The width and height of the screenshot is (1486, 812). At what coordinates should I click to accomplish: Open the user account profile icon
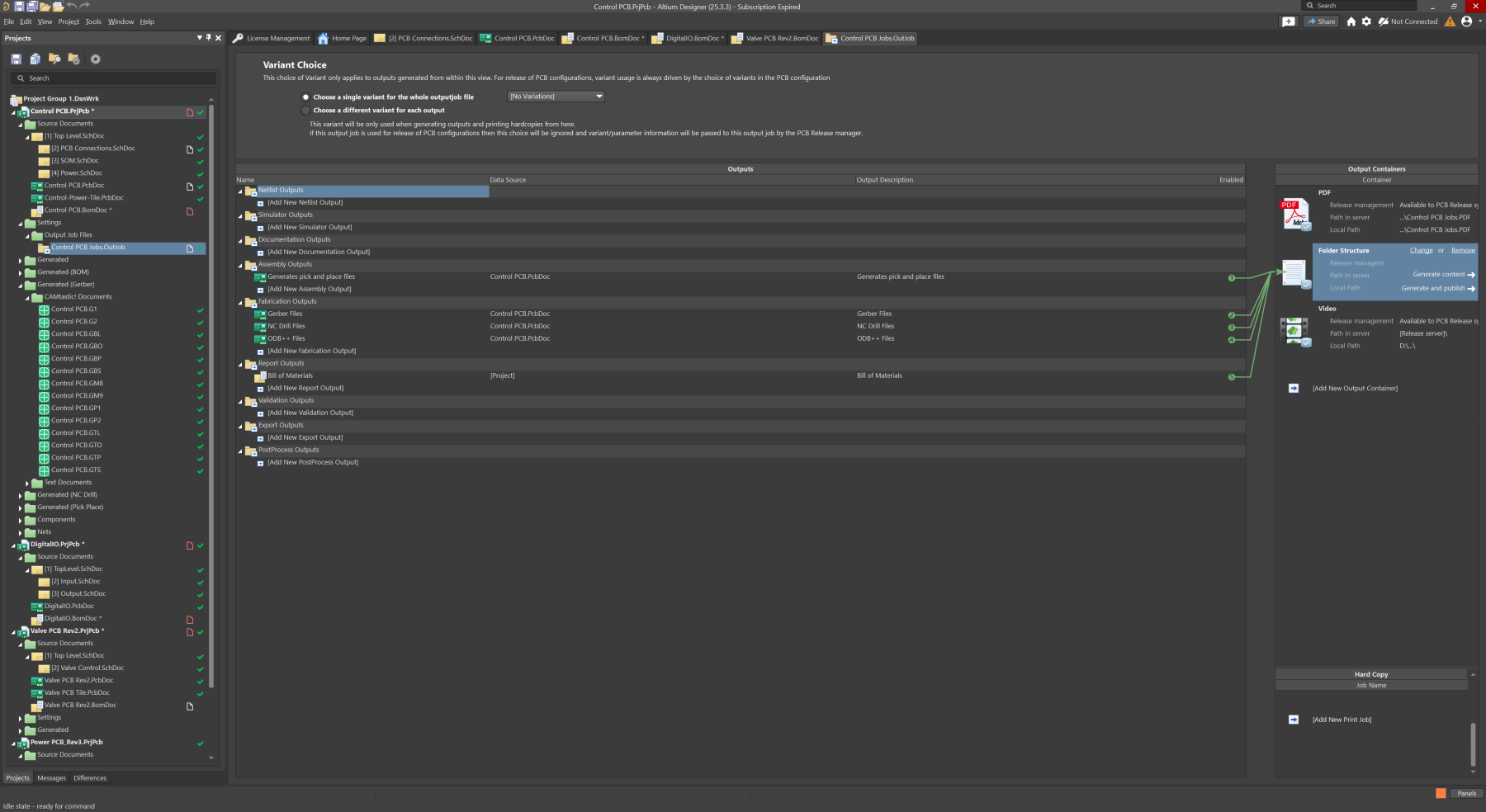[1466, 21]
